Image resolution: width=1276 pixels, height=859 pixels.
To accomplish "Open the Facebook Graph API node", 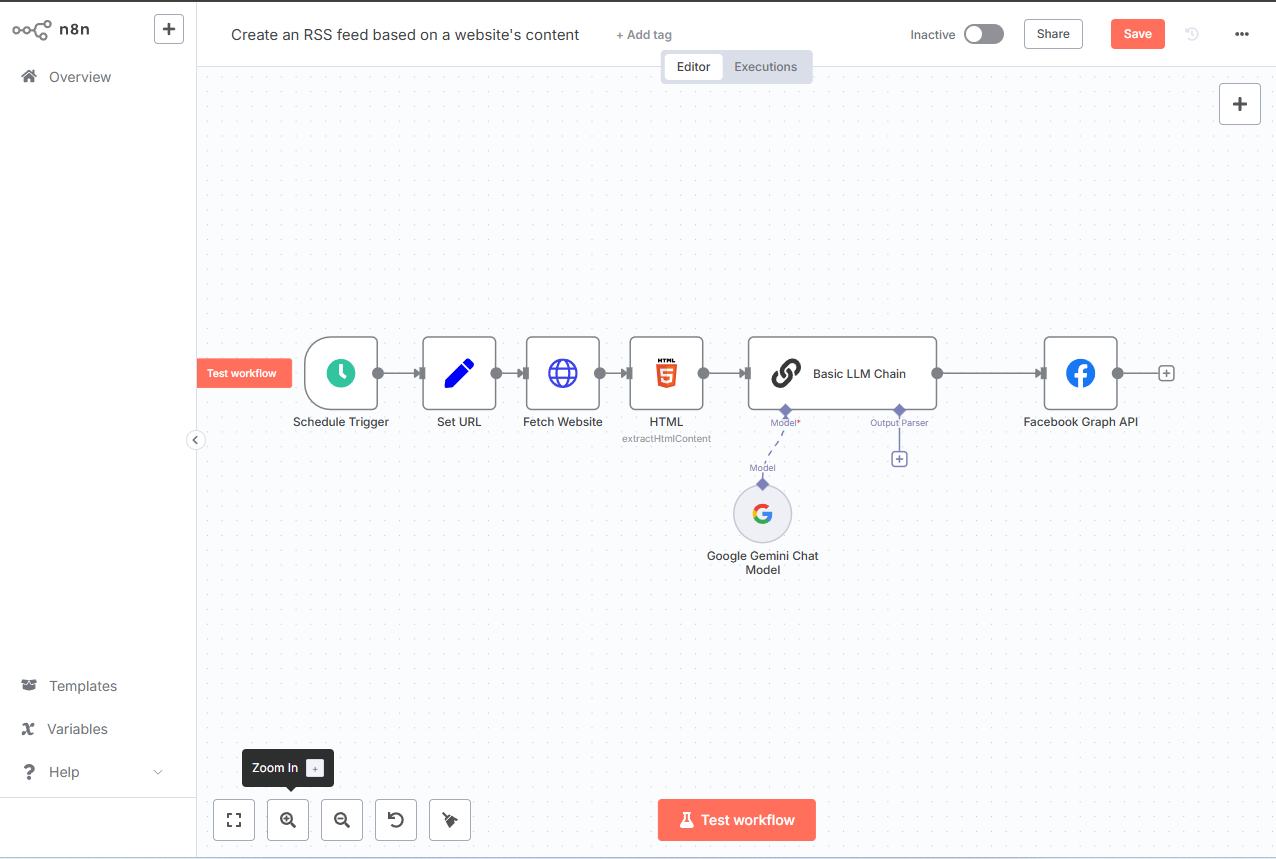I will pyautogui.click(x=1081, y=373).
